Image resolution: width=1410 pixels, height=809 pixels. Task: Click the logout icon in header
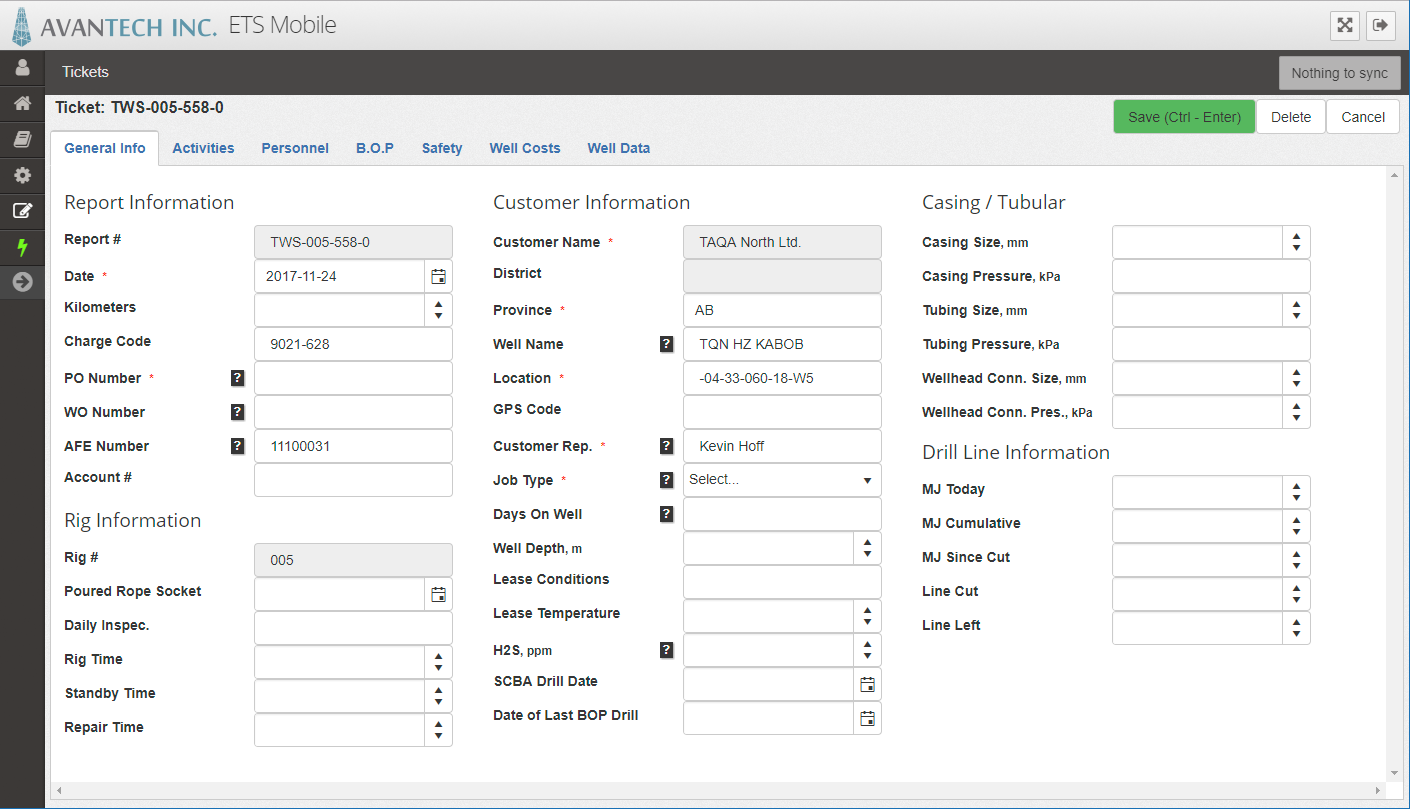pos(1381,25)
